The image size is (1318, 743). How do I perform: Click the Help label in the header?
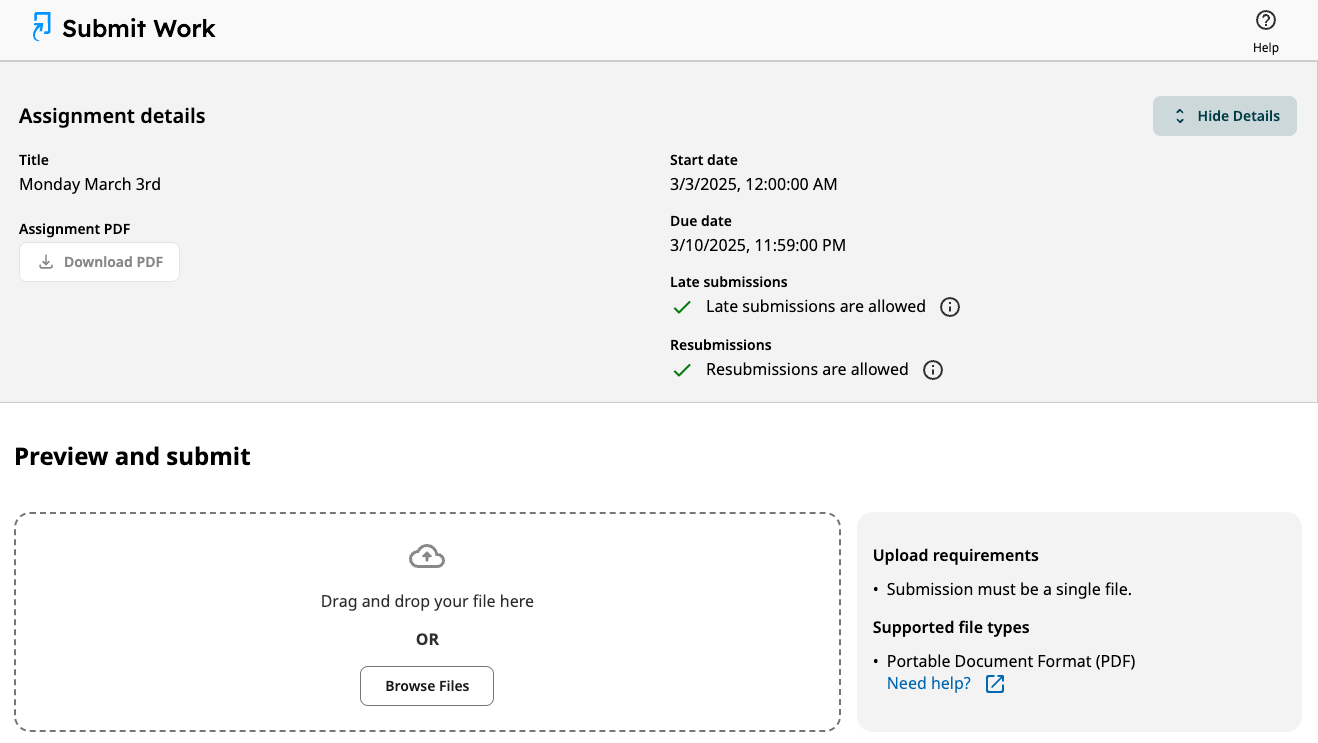click(x=1266, y=47)
